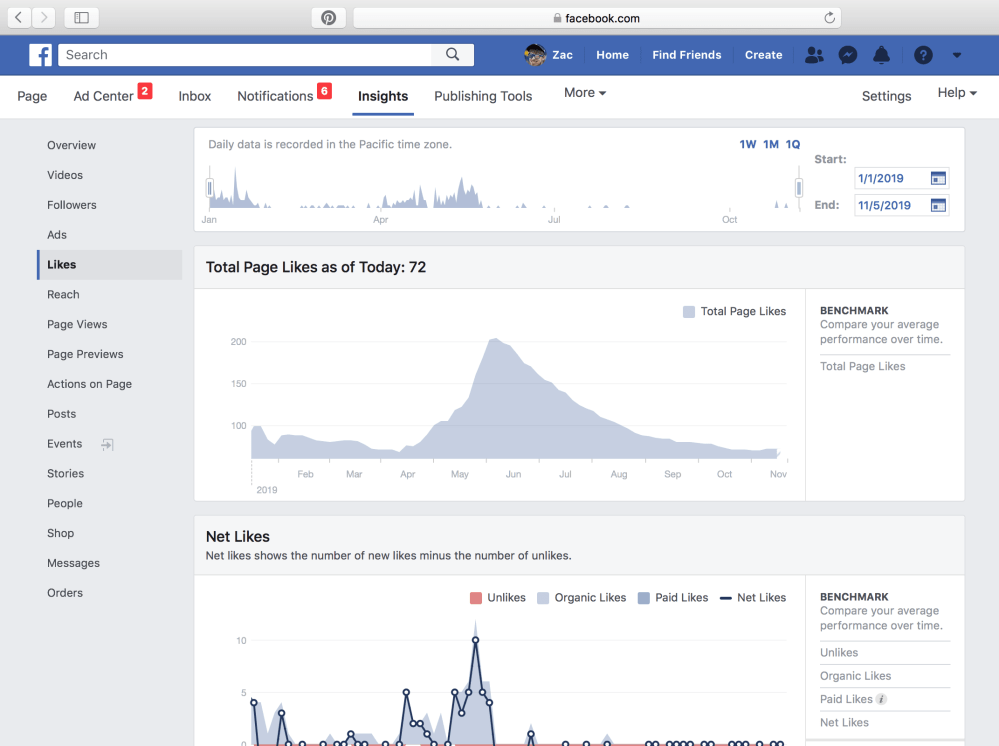
Task: Open the account dropdown arrow
Action: (957, 55)
